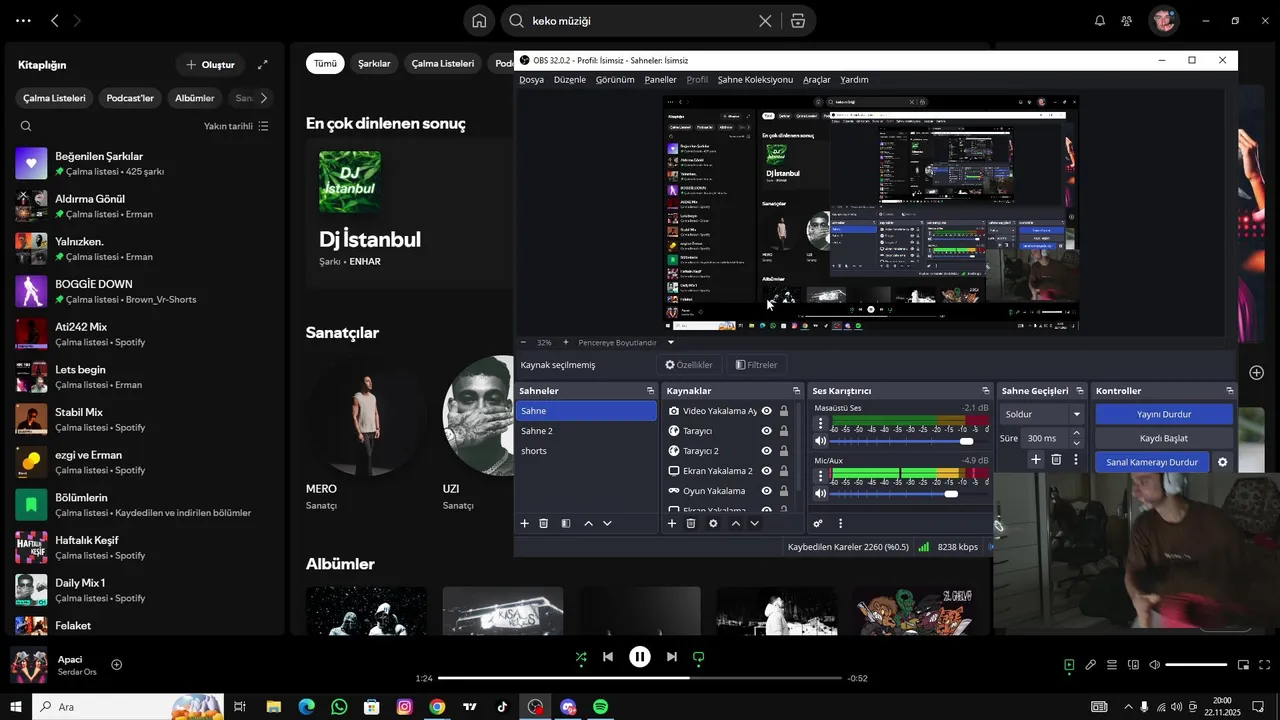Enter Spotify full screen mode
1280x720 pixels.
tap(1265, 665)
